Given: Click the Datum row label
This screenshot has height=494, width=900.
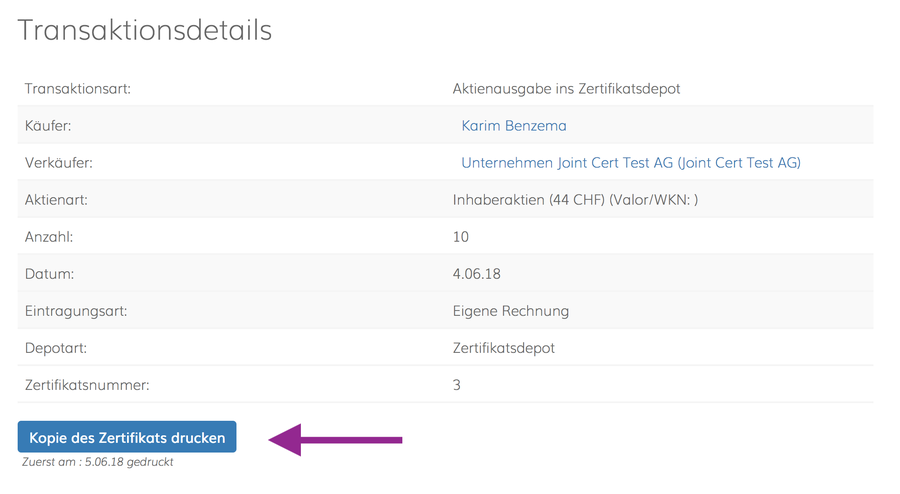Looking at the screenshot, I should 49,274.
